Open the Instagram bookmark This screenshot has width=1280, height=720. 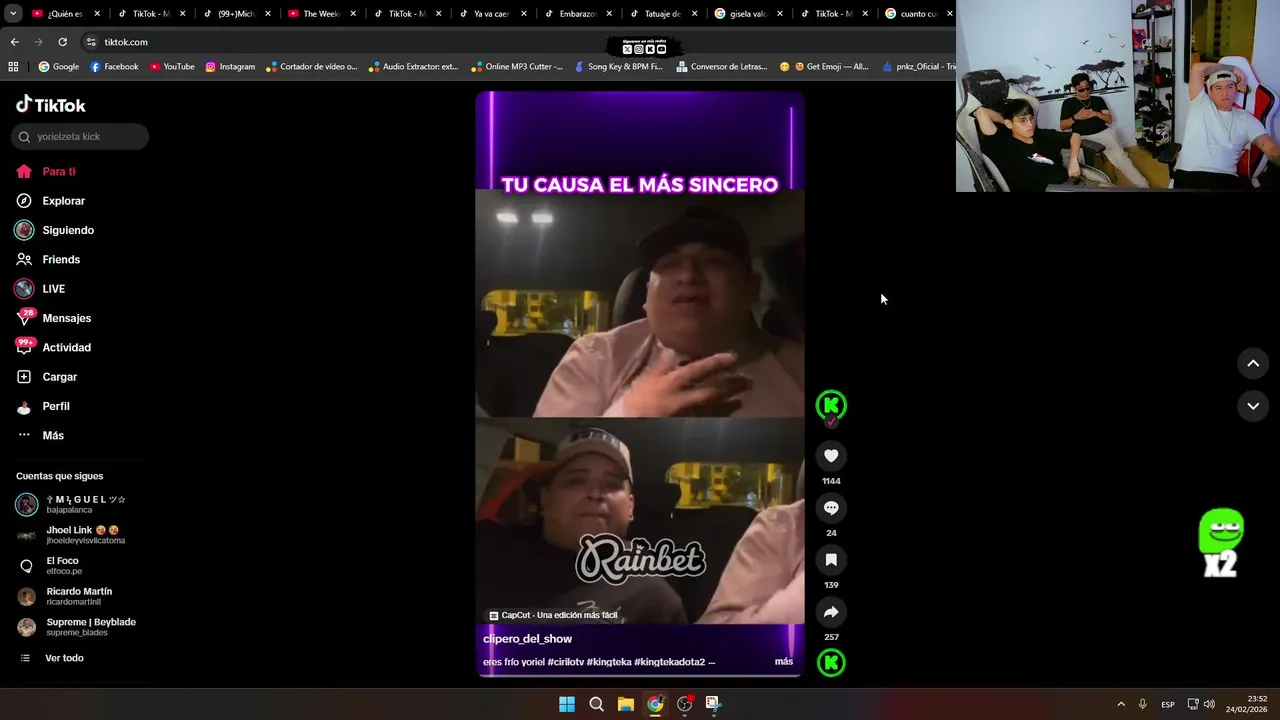coord(230,67)
